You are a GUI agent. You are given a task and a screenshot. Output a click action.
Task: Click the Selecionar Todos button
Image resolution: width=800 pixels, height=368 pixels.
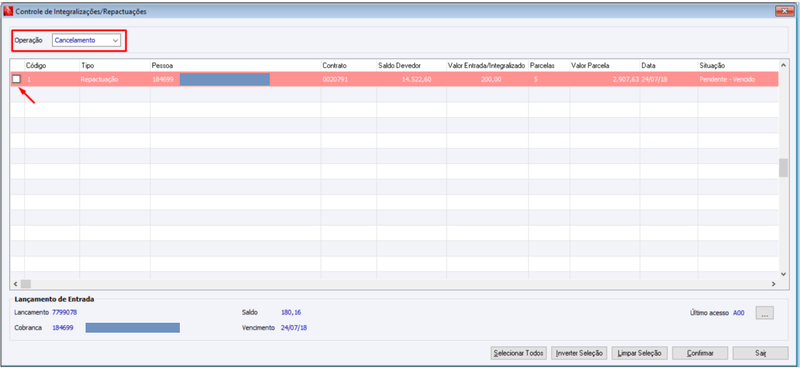click(x=519, y=353)
